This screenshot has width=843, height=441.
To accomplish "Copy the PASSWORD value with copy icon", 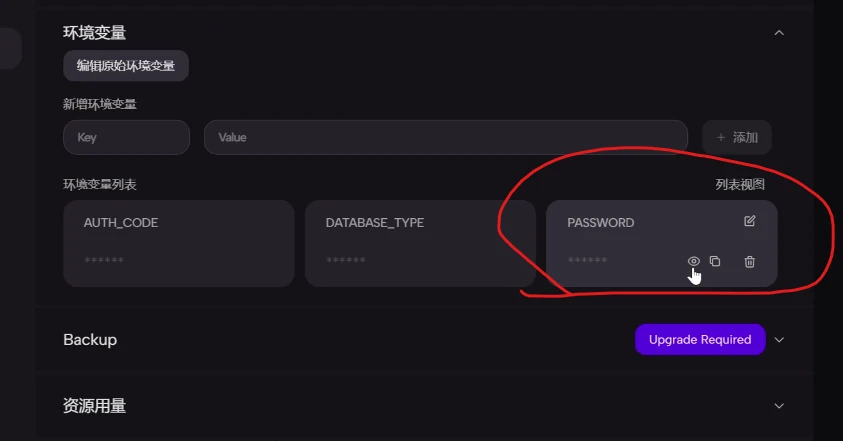I will 715,261.
